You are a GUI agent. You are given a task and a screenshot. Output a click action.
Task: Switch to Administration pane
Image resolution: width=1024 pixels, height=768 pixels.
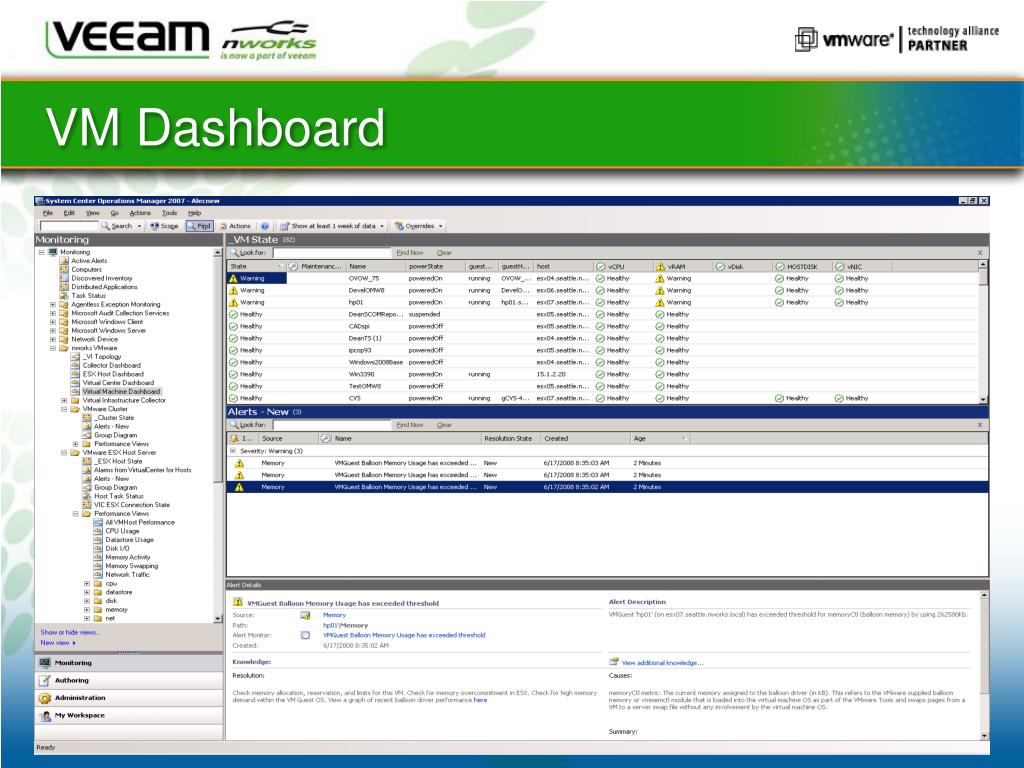coord(129,698)
